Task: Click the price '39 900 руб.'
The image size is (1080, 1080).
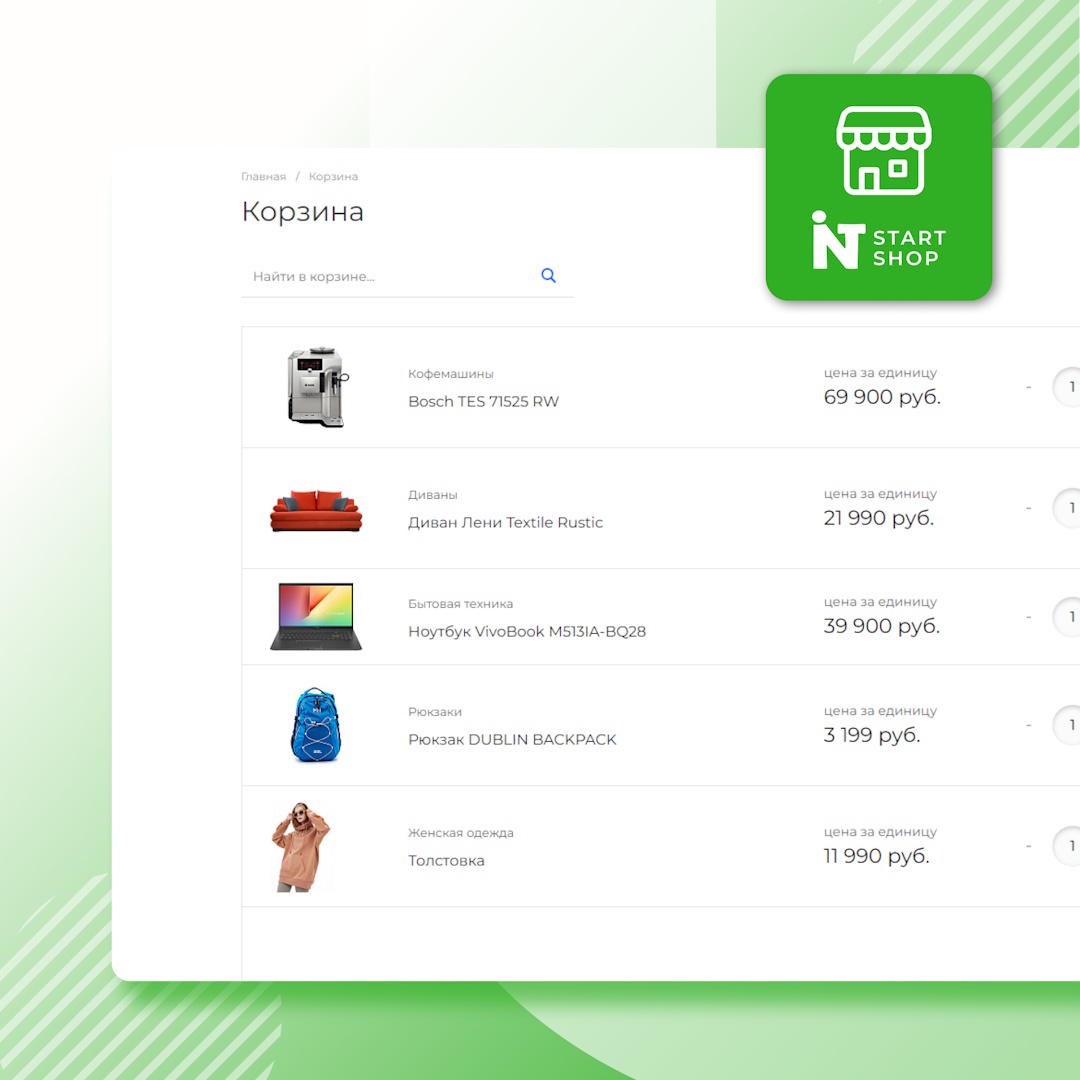Action: point(882,626)
